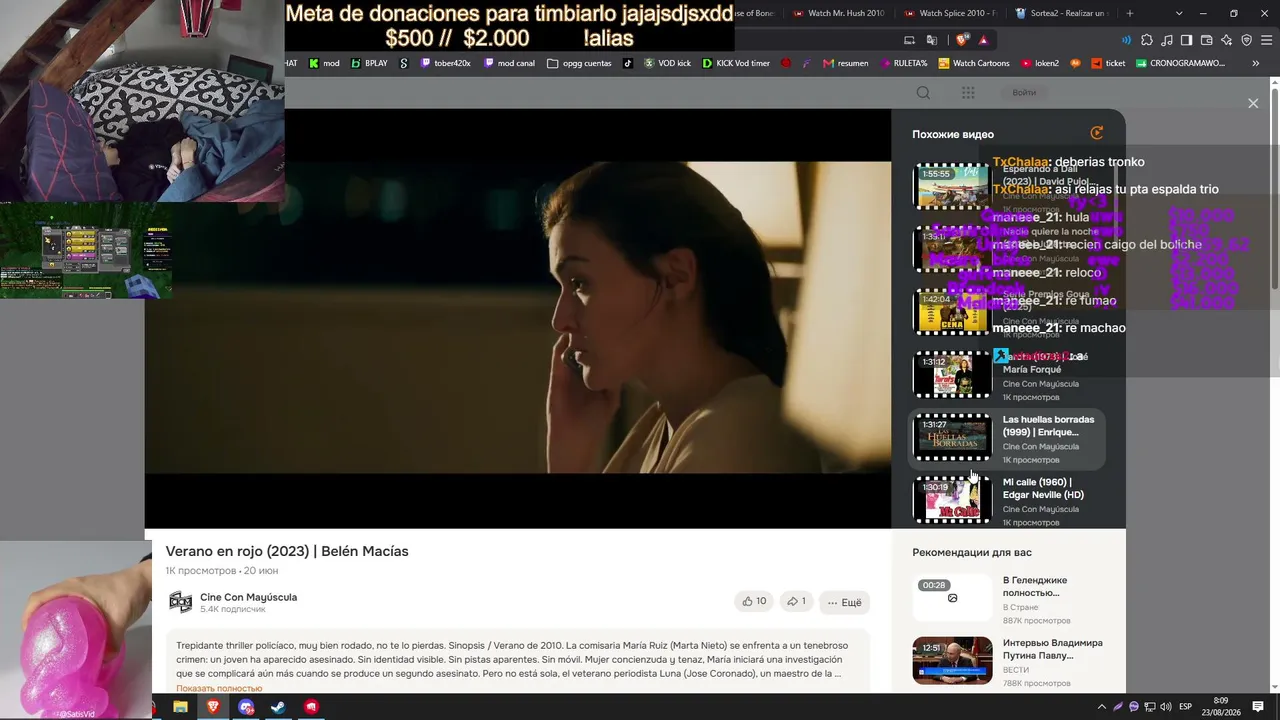Open the Esperando a Dalí video thumbnail
The image size is (1280, 720).
(x=952, y=187)
